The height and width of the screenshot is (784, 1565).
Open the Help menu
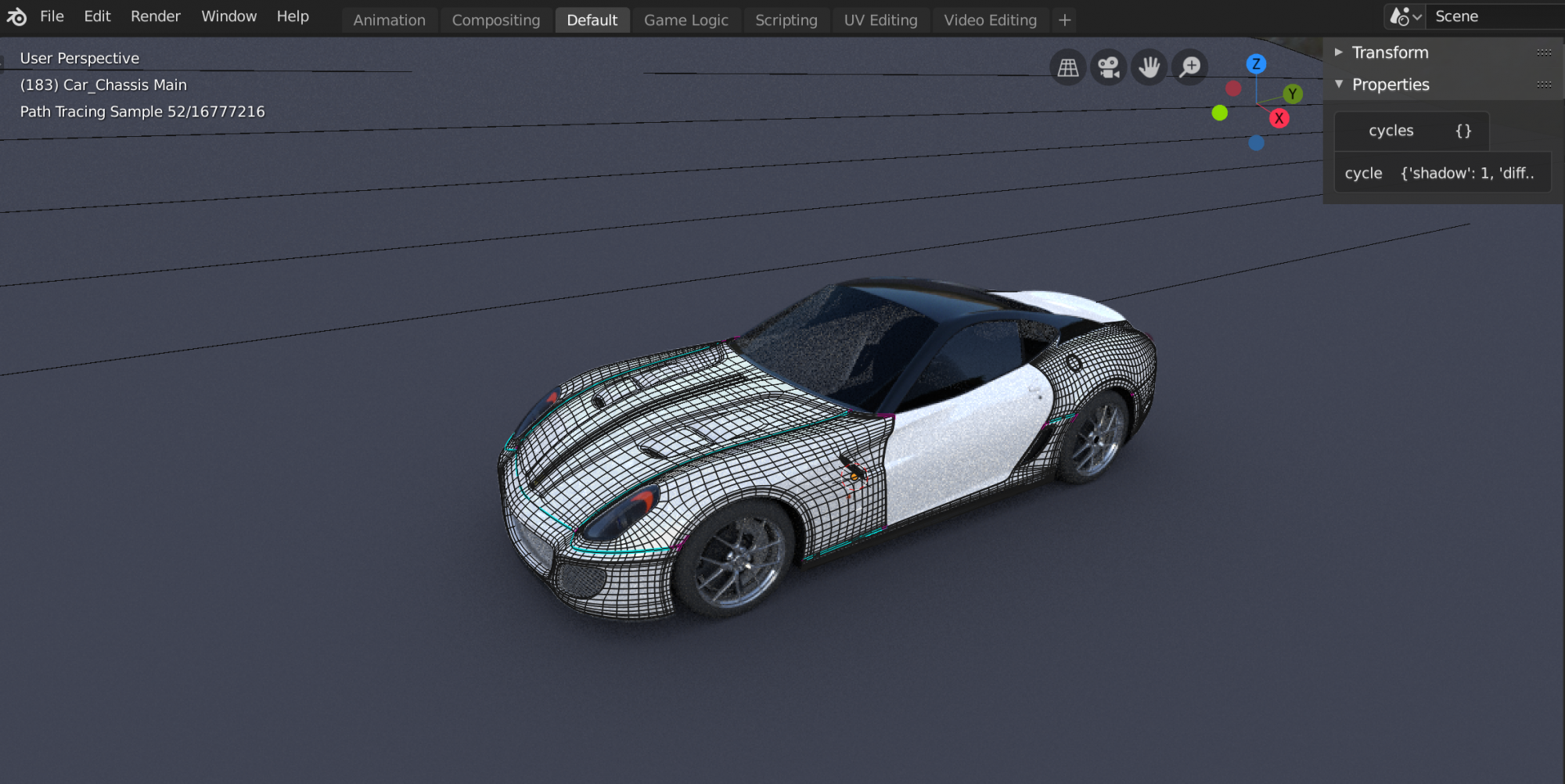click(x=293, y=16)
